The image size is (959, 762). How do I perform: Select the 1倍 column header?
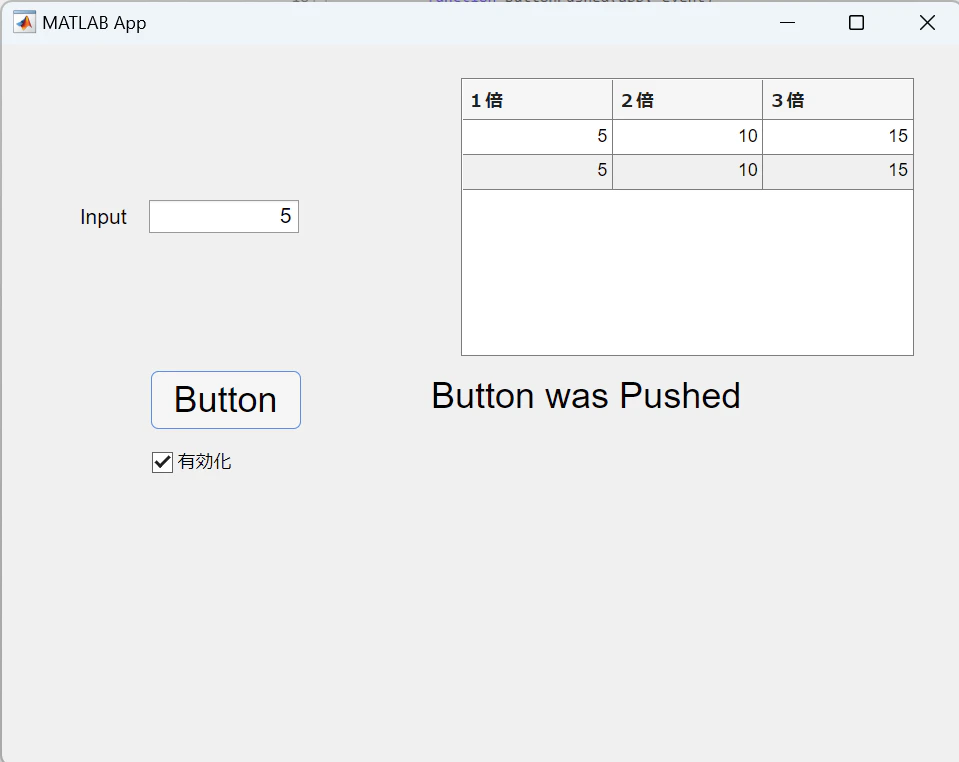(537, 100)
